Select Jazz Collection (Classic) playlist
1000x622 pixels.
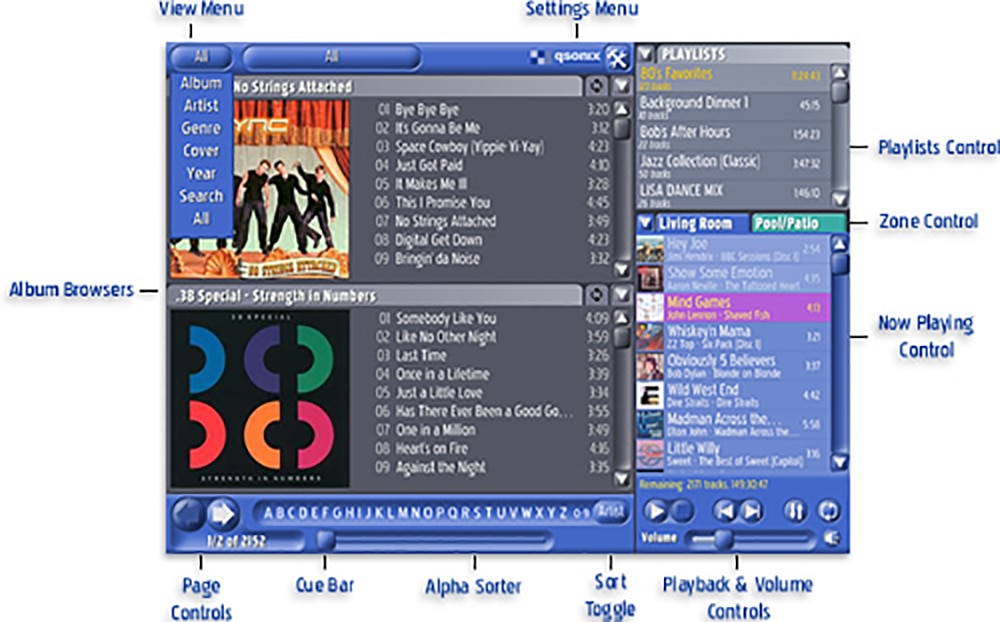(733, 165)
